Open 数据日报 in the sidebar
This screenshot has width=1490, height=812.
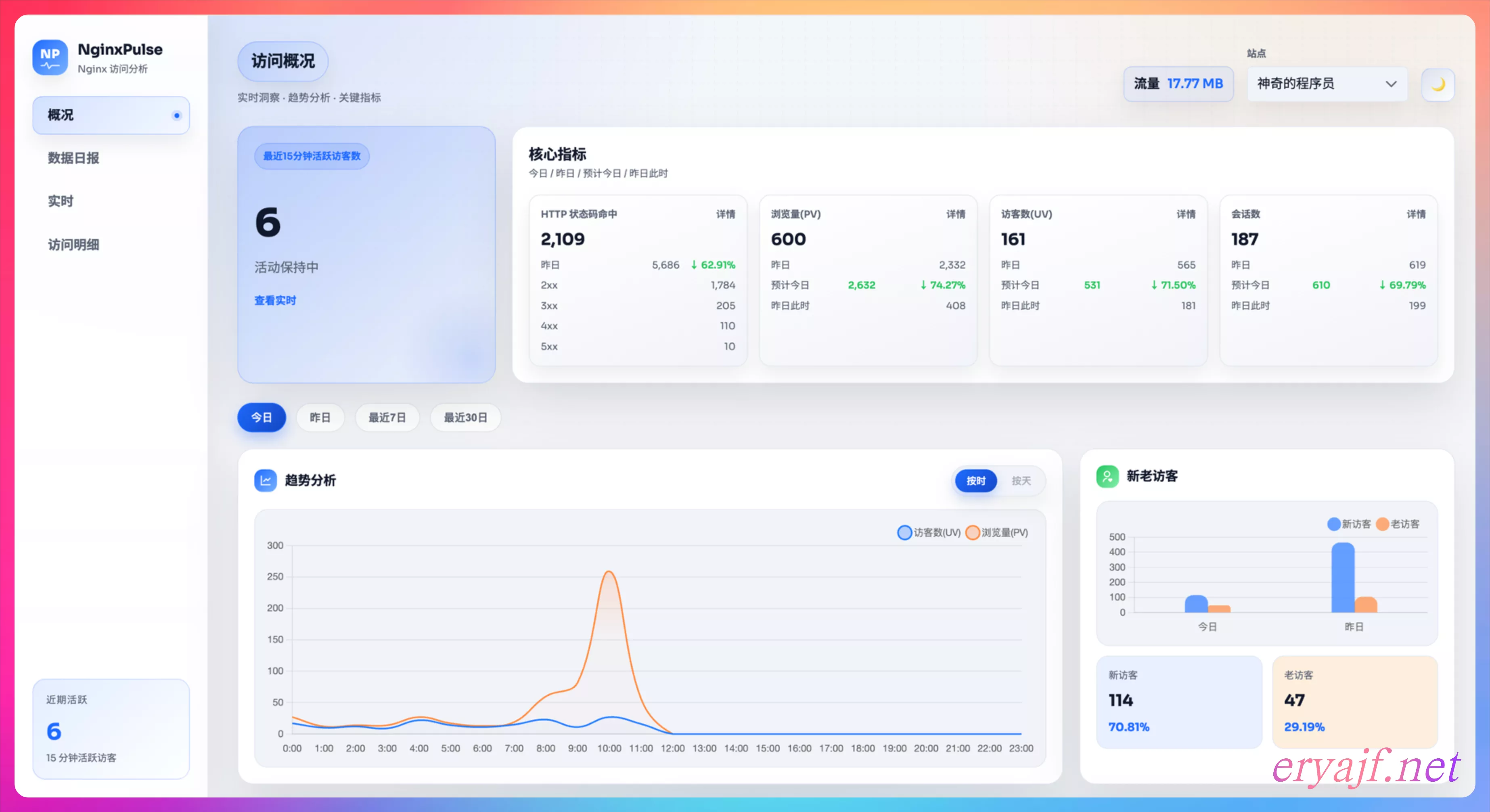coord(73,158)
